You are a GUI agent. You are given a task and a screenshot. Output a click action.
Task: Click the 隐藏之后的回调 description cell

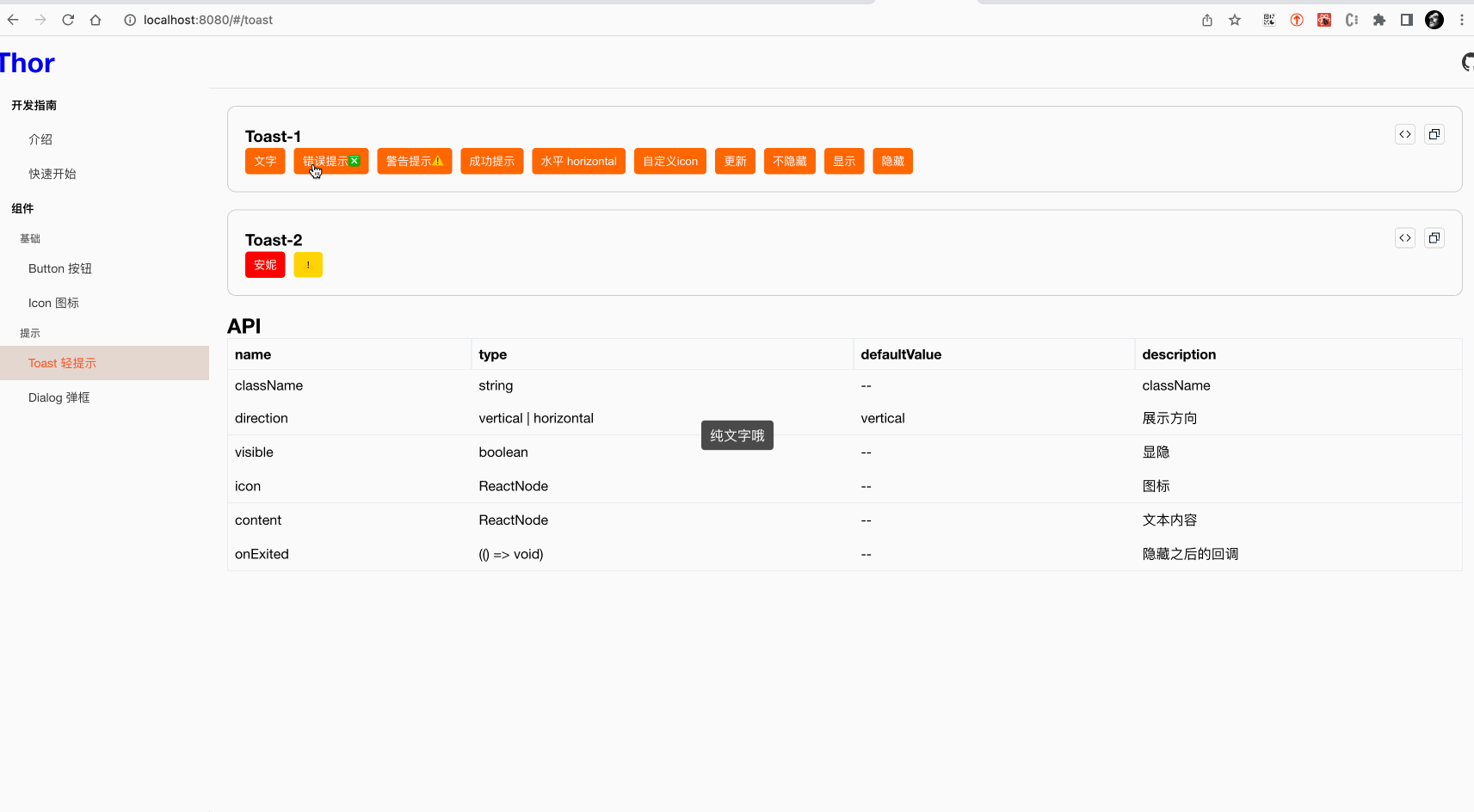click(1190, 554)
